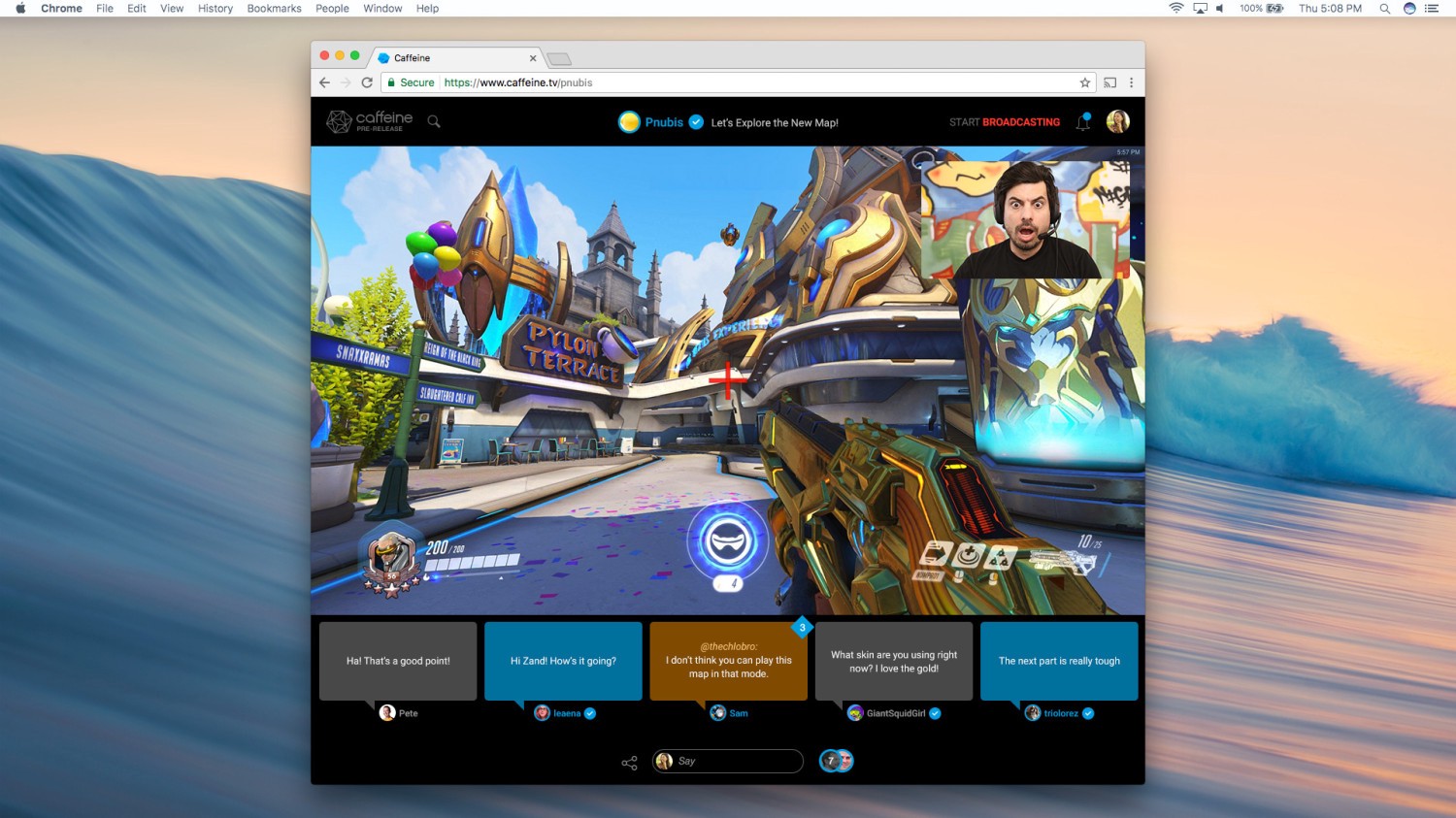Go back using browser back arrow
1456x818 pixels.
(324, 82)
